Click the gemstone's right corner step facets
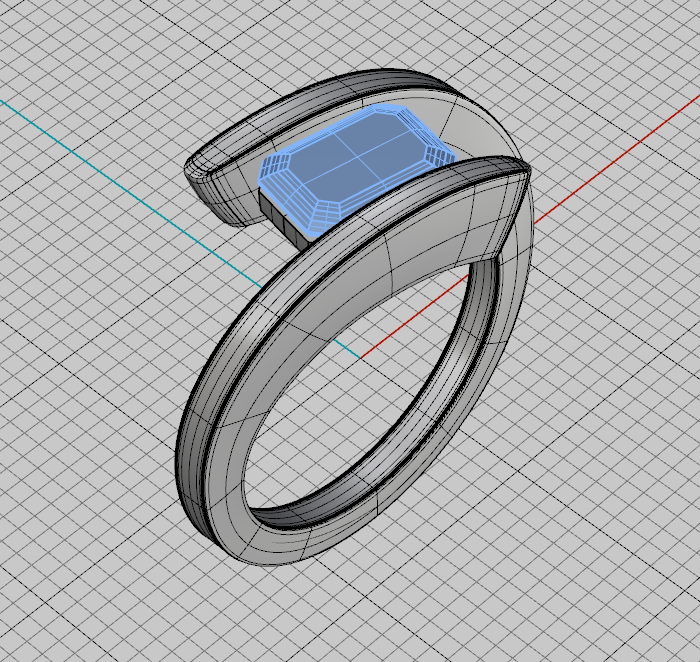 pyautogui.click(x=438, y=152)
